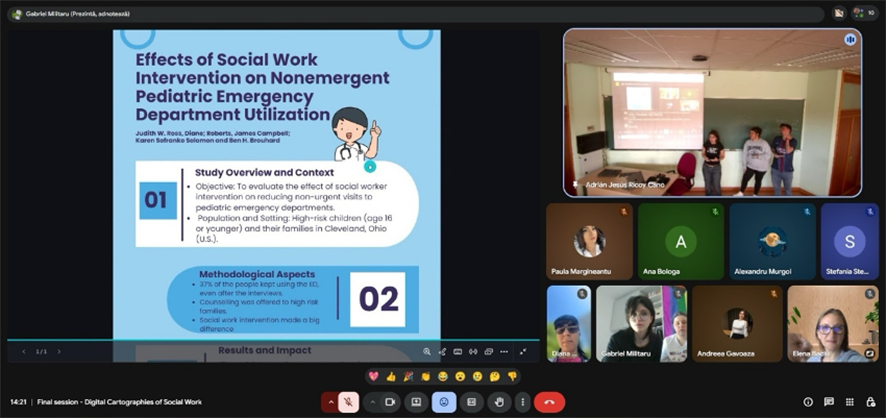
Task: Select Paula Margineantu's tile
Action: 589,242
